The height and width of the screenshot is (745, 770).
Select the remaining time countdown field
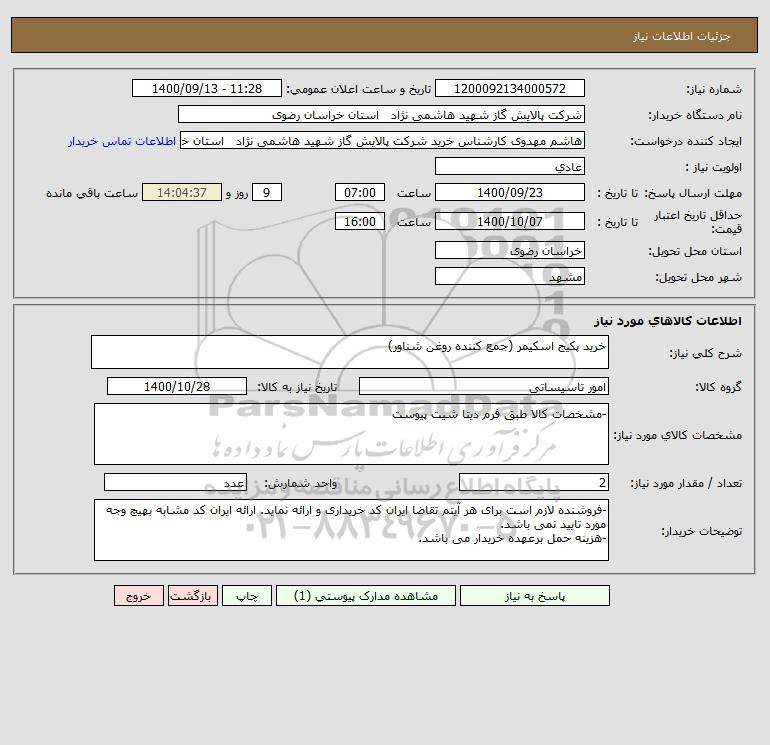pos(182,193)
